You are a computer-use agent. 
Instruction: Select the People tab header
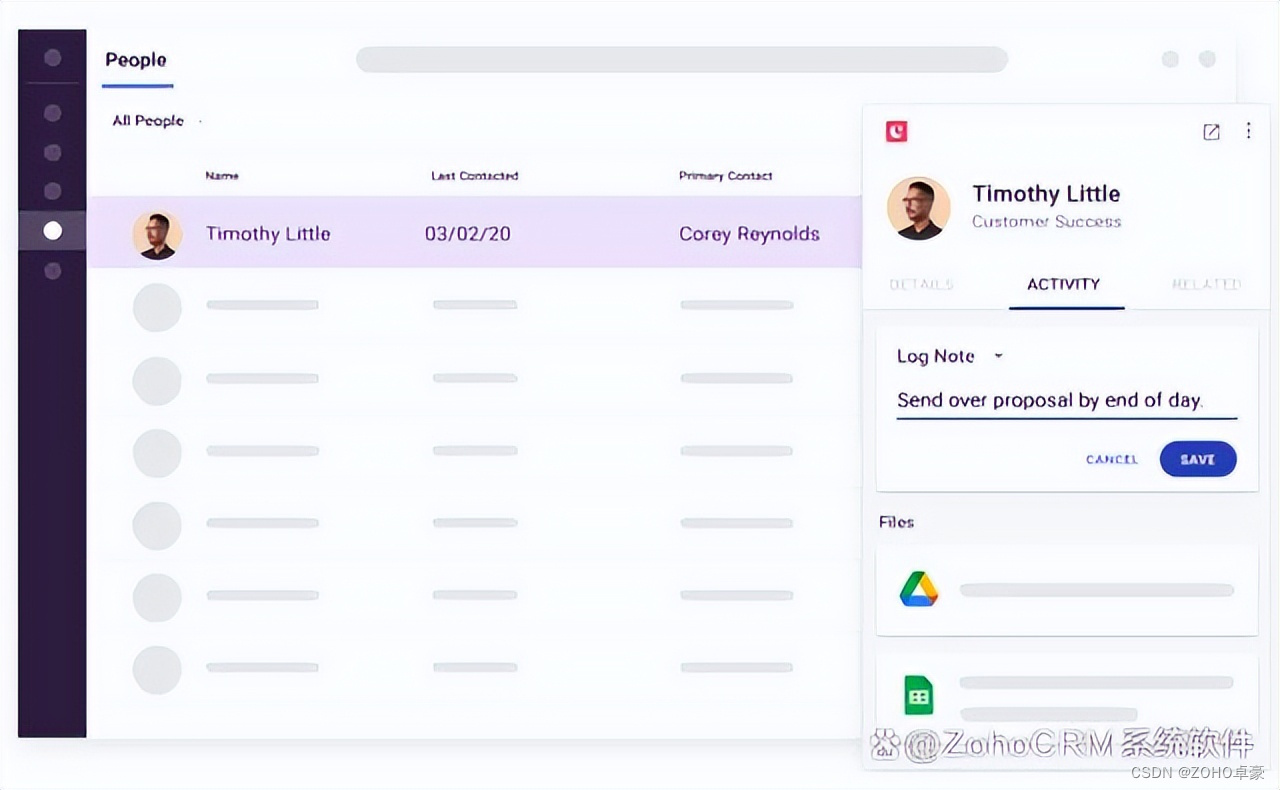(136, 60)
